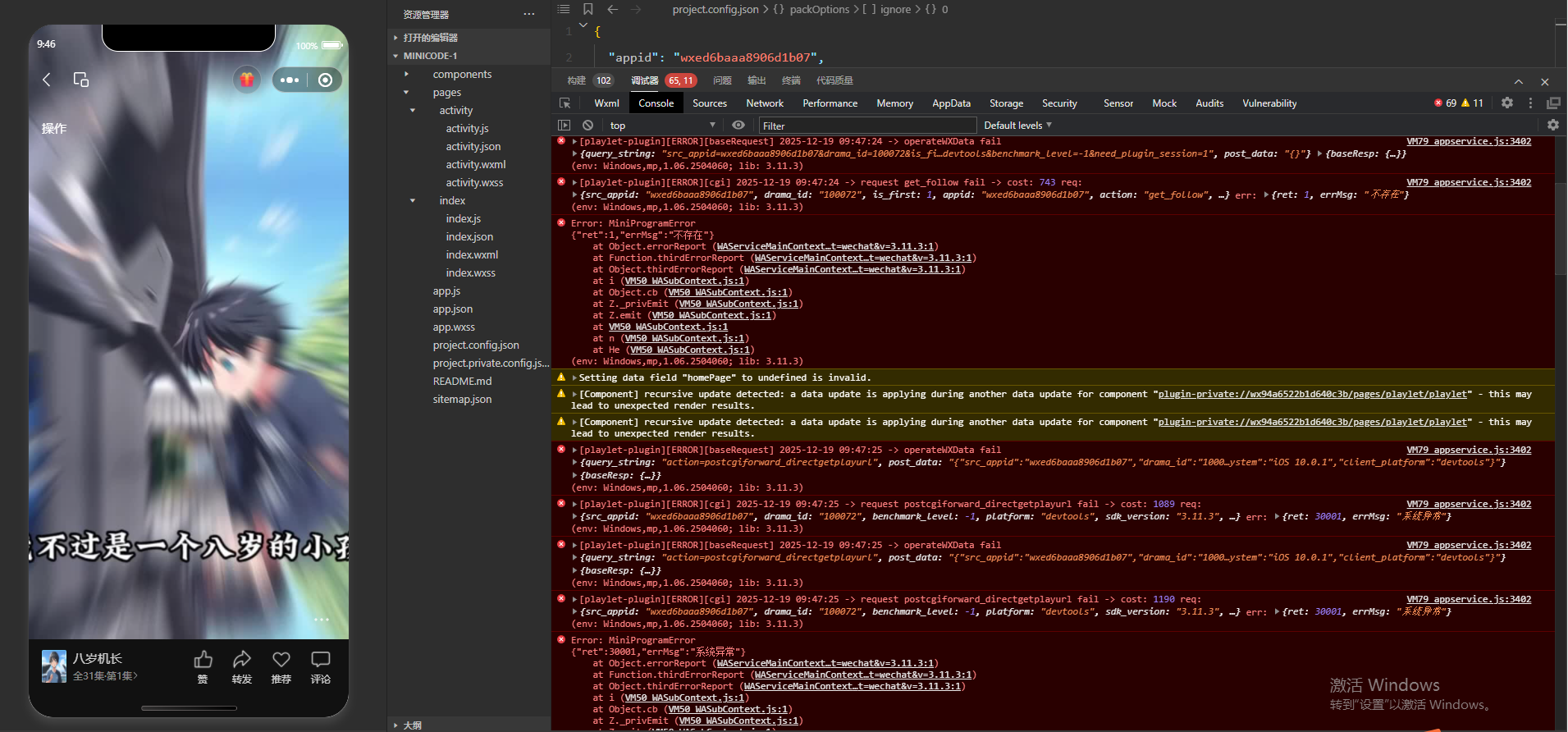Viewport: 1568px width, 732px height.
Task: Toggle the console sidebar panel icon
Action: tap(564, 126)
